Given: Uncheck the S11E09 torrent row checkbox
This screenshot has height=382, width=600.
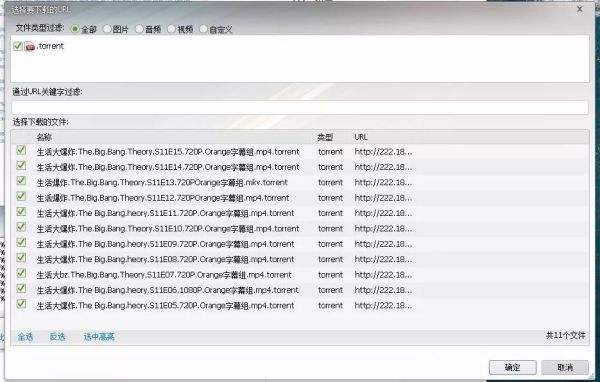Looking at the screenshot, I should [x=21, y=243].
